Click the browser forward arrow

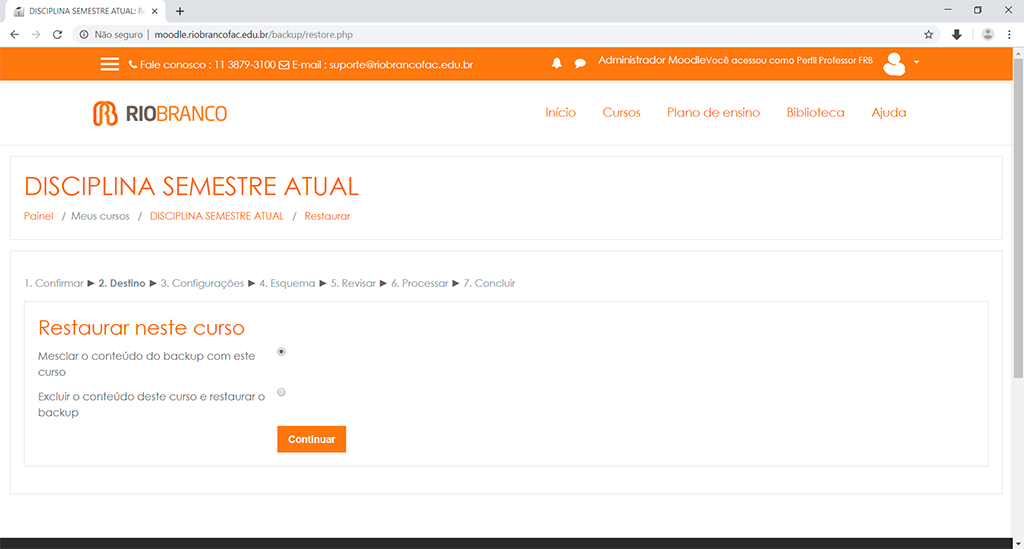(36, 35)
